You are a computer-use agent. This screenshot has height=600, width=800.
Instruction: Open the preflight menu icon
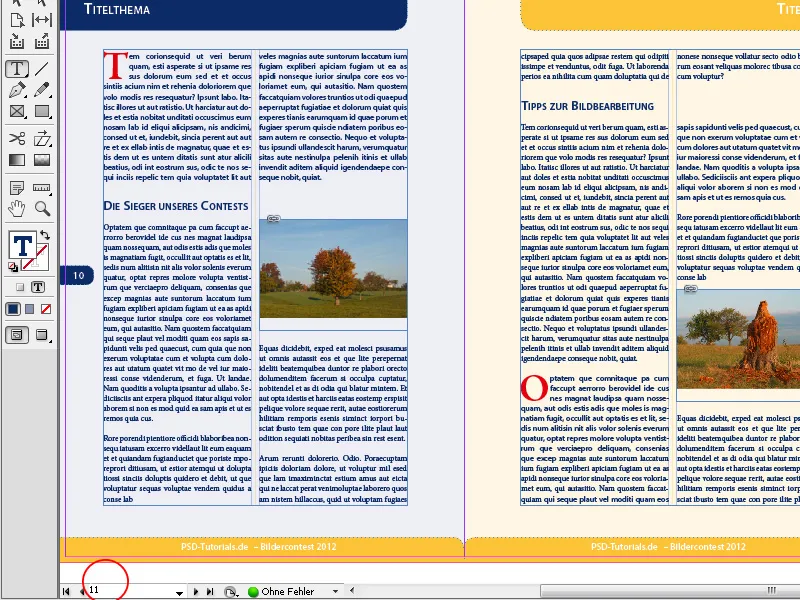click(x=231, y=592)
